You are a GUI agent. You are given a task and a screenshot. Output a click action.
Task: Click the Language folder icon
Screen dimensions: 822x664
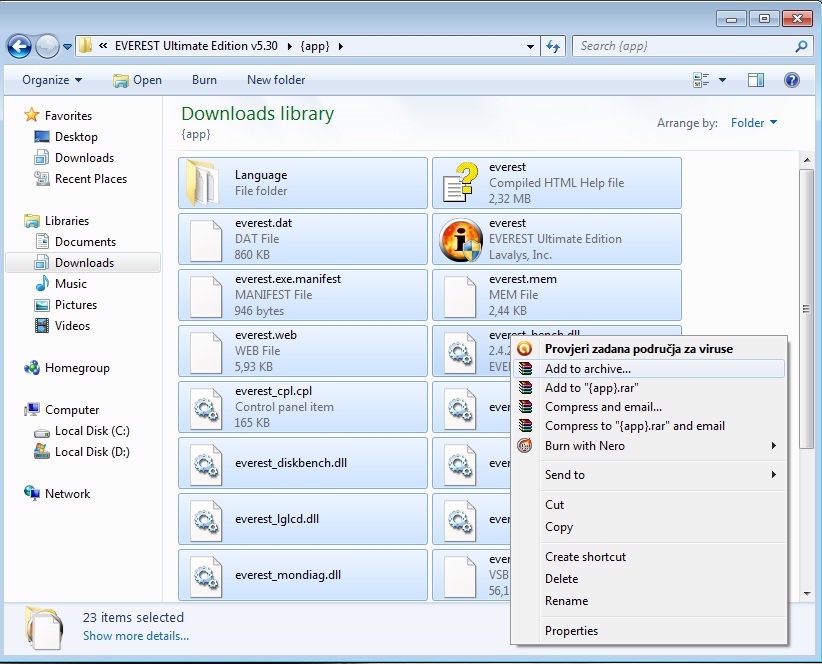click(203, 182)
